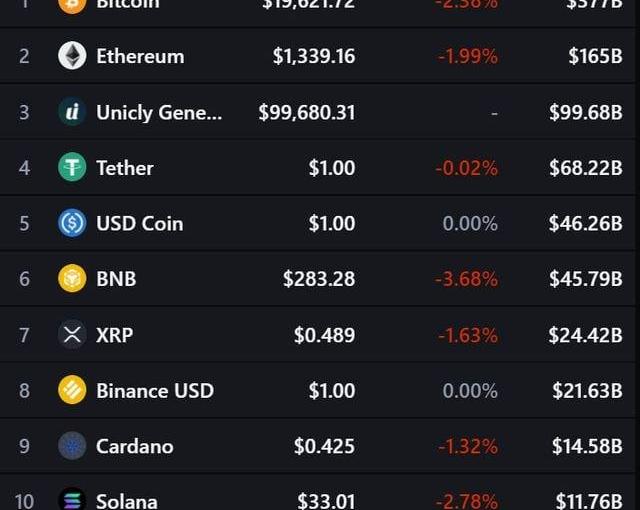Image resolution: width=640 pixels, height=510 pixels.
Task: Click the Unicly Genesis logo icon
Action: point(72,111)
